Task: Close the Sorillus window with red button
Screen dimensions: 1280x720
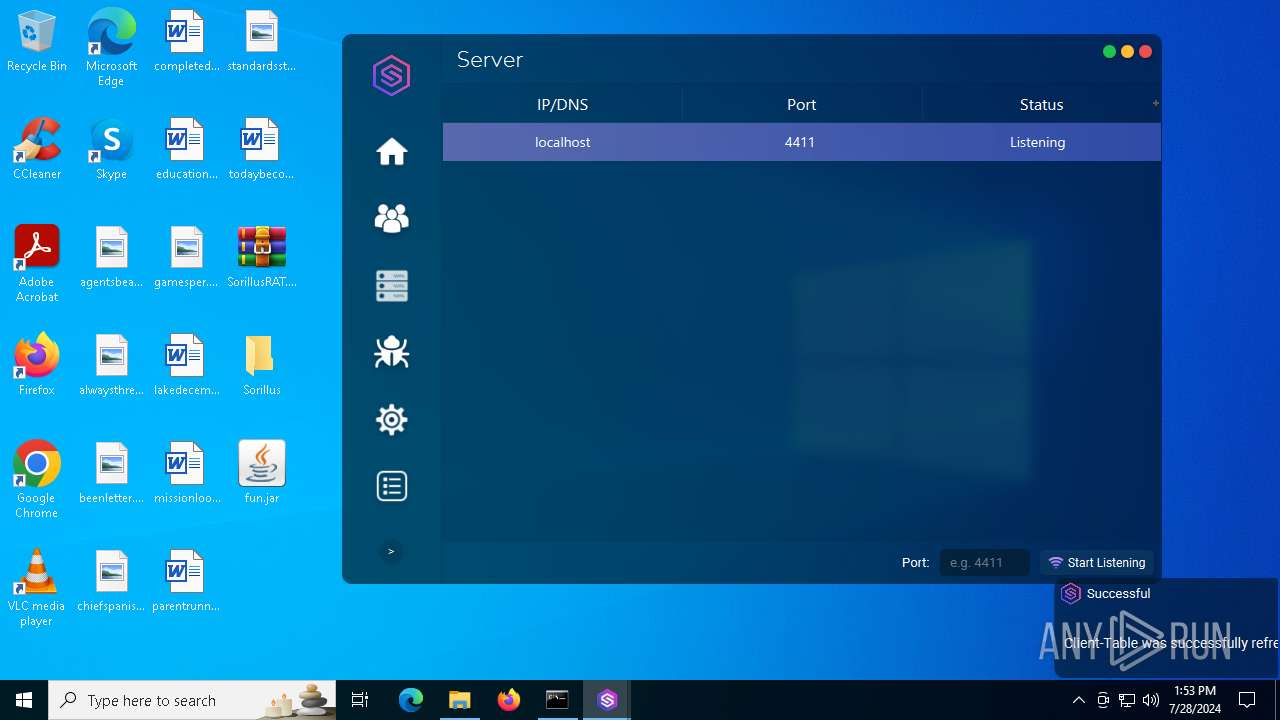Action: [x=1145, y=52]
